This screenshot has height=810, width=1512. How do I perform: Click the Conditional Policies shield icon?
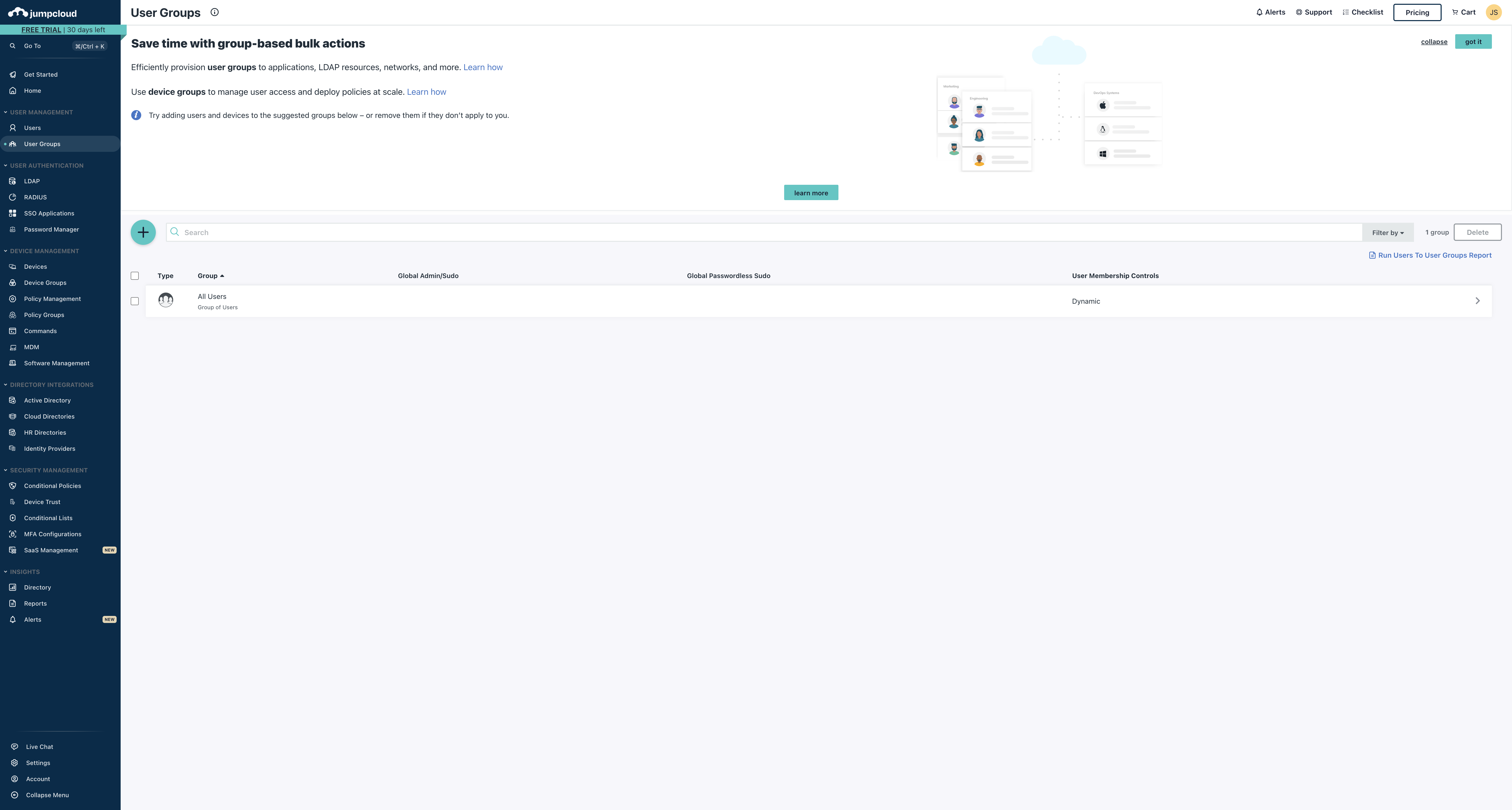point(12,486)
